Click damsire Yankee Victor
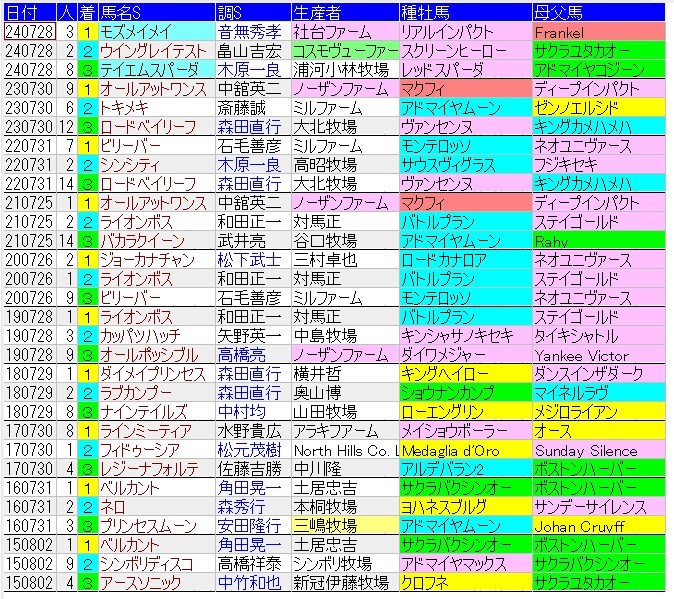The image size is (674, 599). coord(599,355)
